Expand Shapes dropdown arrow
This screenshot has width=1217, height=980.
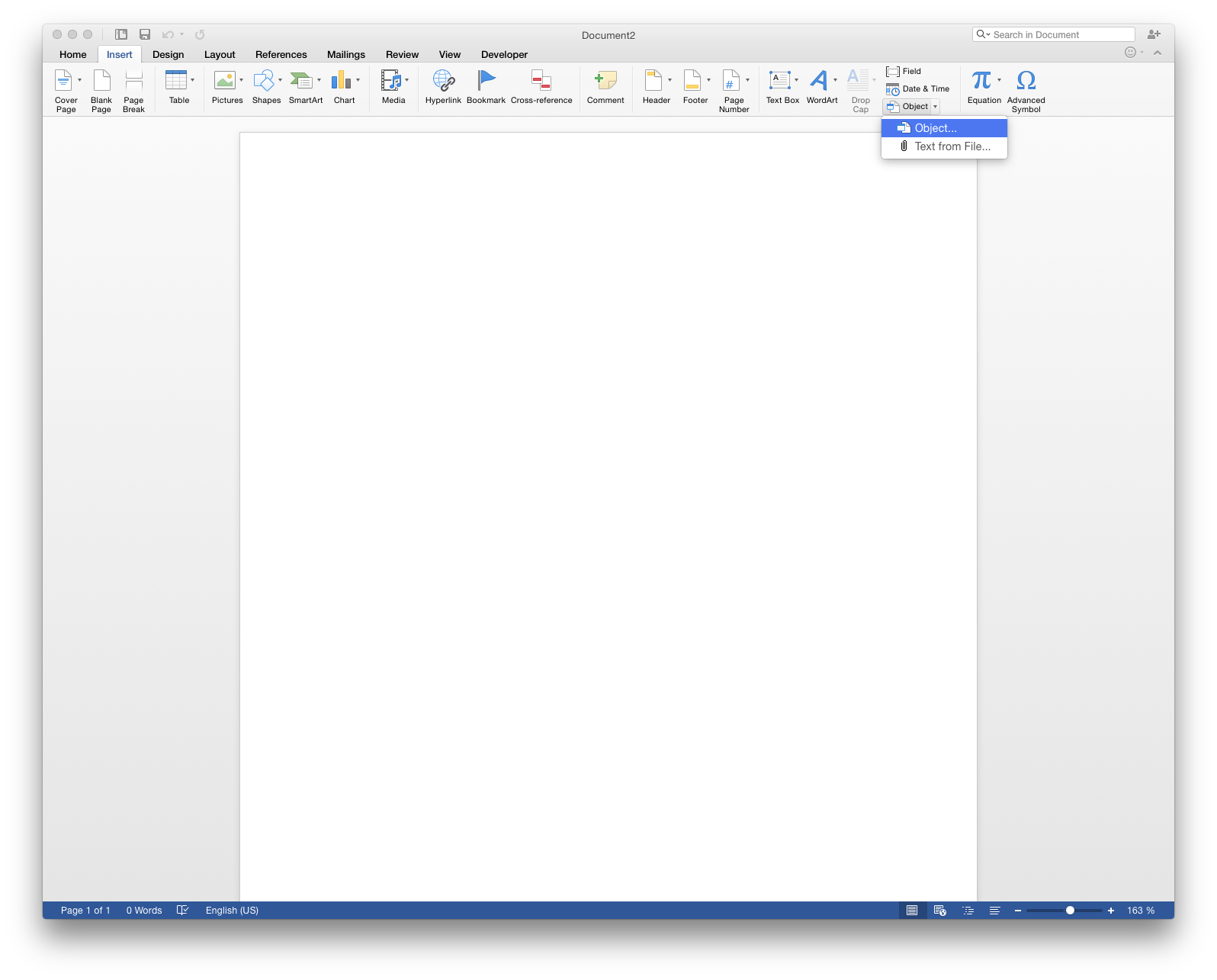coord(280,80)
